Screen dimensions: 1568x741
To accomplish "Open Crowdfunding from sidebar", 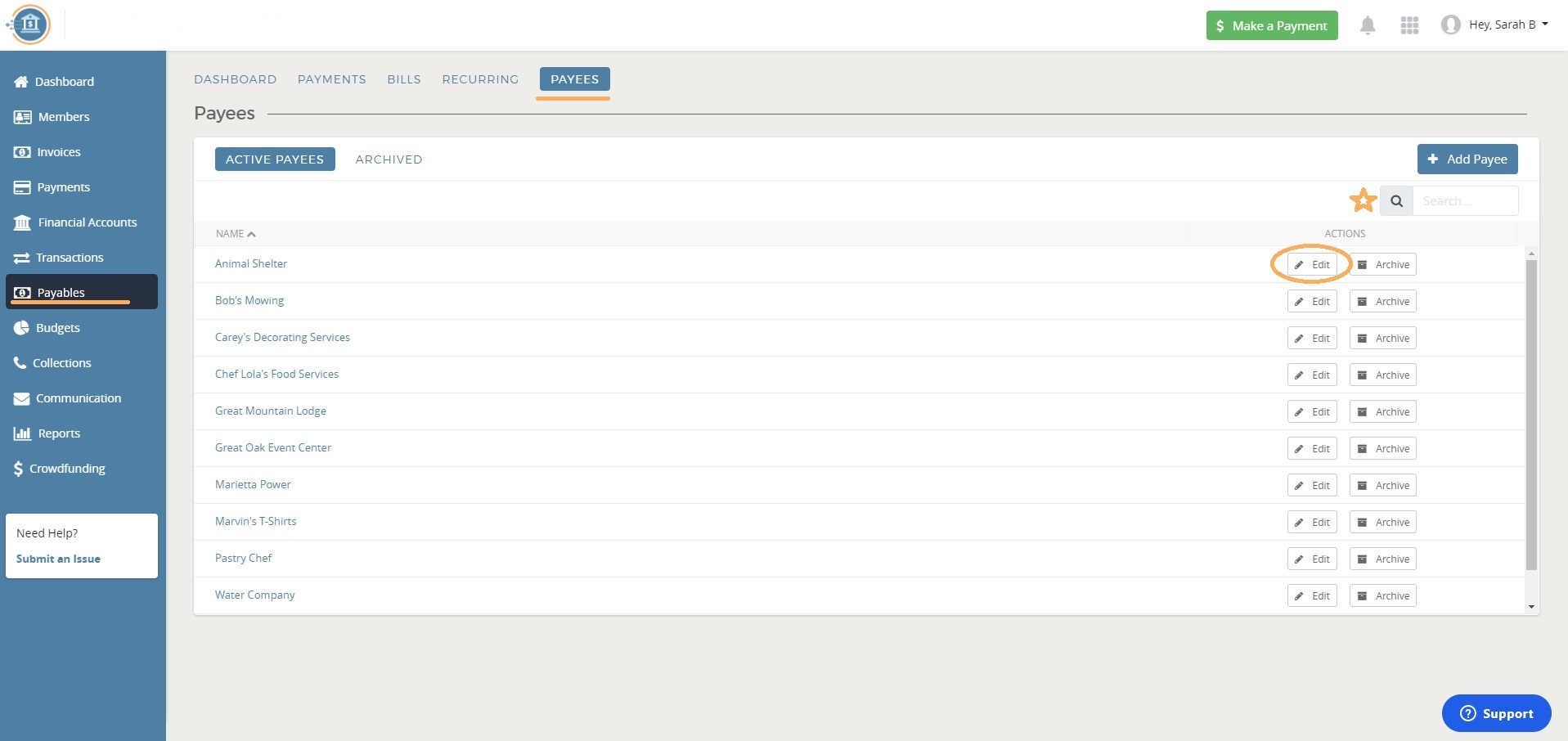I will [x=67, y=469].
